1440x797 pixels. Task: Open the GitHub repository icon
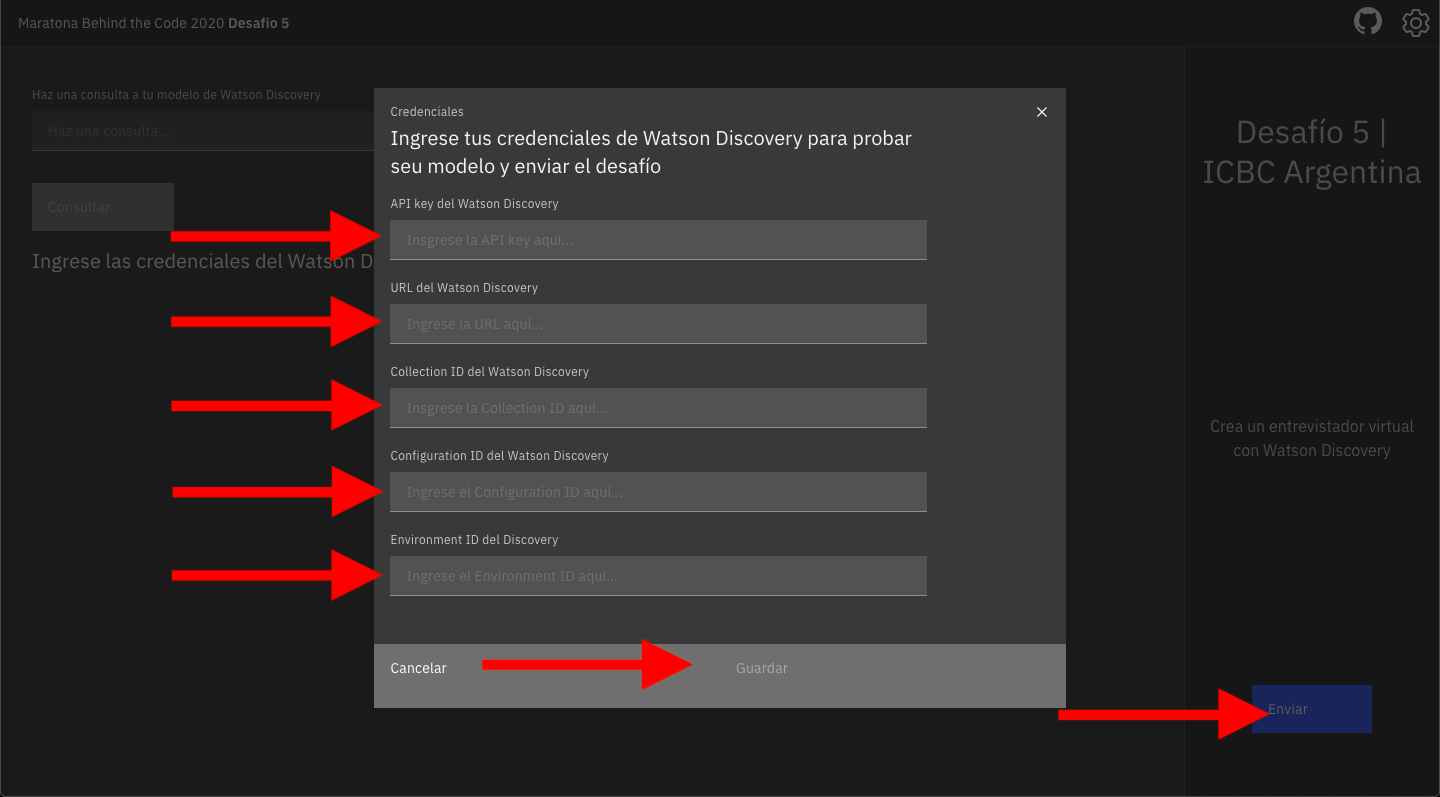coord(1367,22)
